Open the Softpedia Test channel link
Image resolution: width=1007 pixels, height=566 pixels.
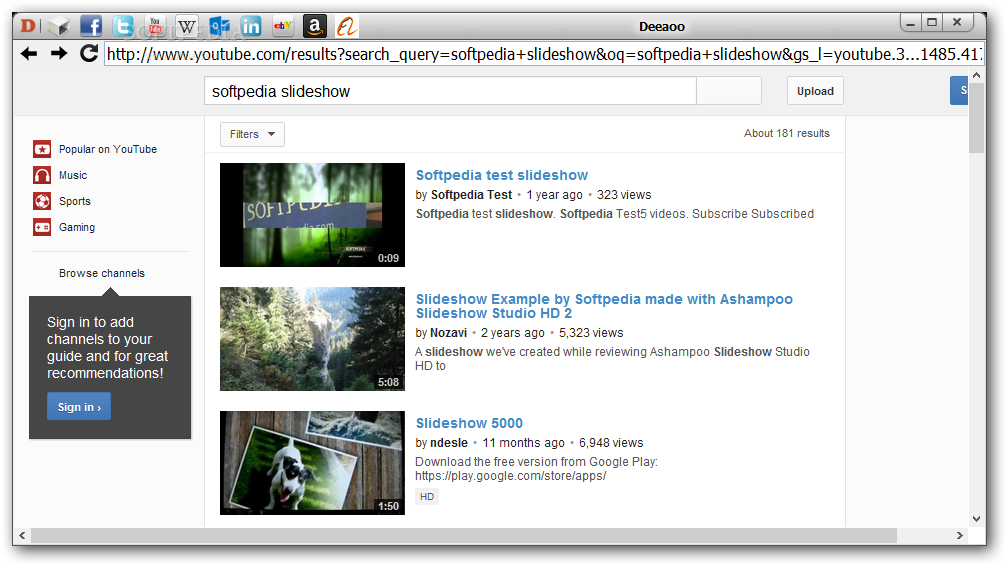471,195
